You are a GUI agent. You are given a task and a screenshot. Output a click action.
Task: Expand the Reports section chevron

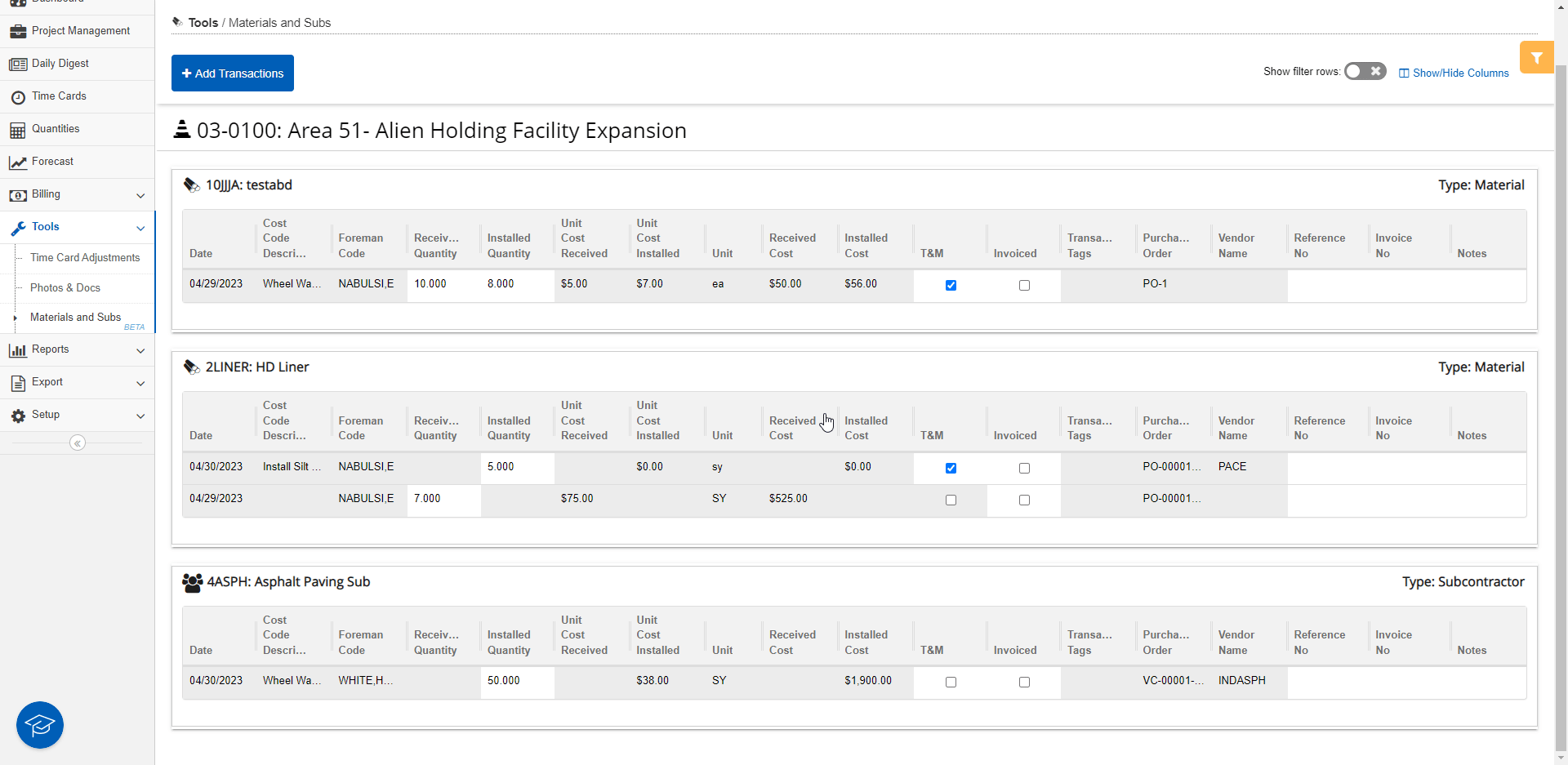140,350
